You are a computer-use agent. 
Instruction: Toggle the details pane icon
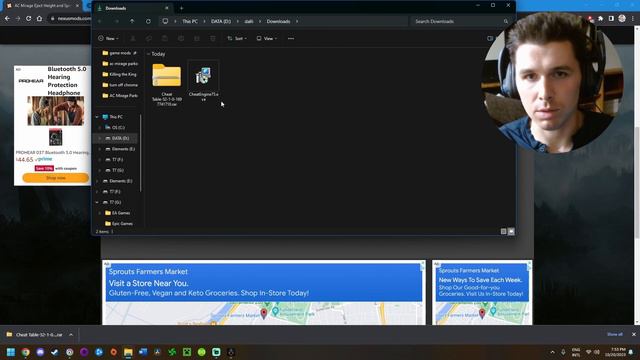tap(490, 38)
